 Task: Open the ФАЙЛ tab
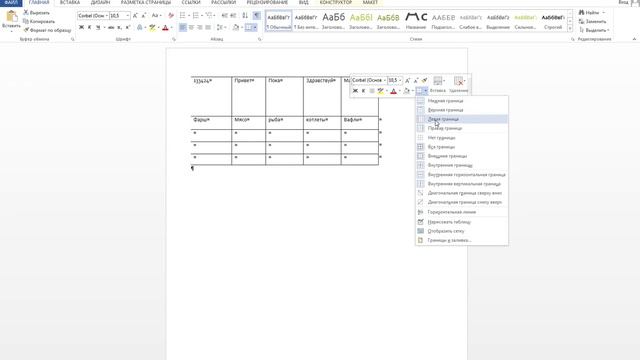[11, 2]
